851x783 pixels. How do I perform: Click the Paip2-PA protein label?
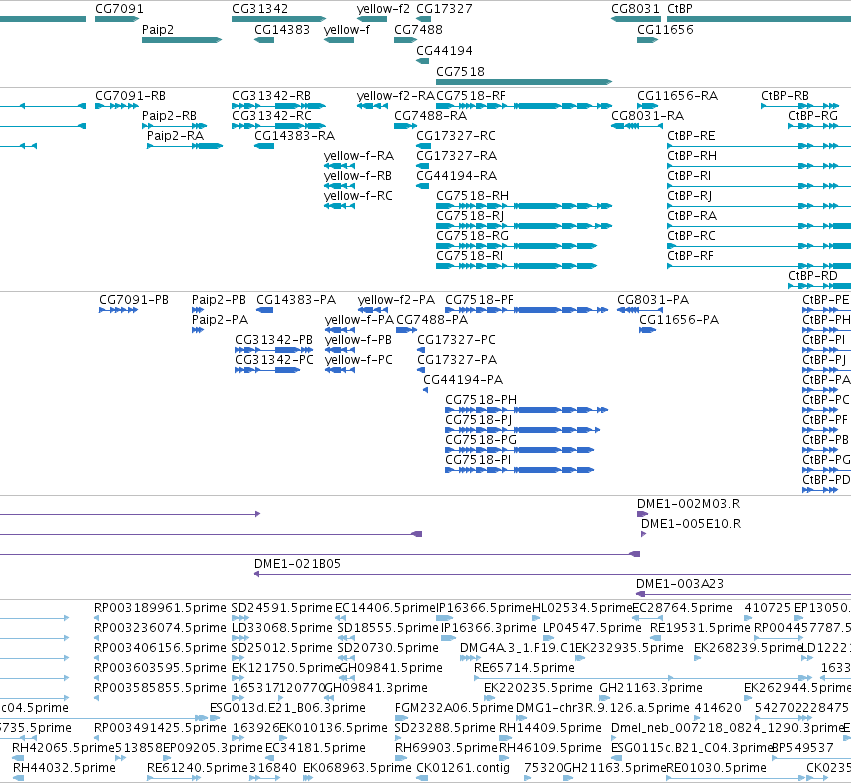point(220,320)
